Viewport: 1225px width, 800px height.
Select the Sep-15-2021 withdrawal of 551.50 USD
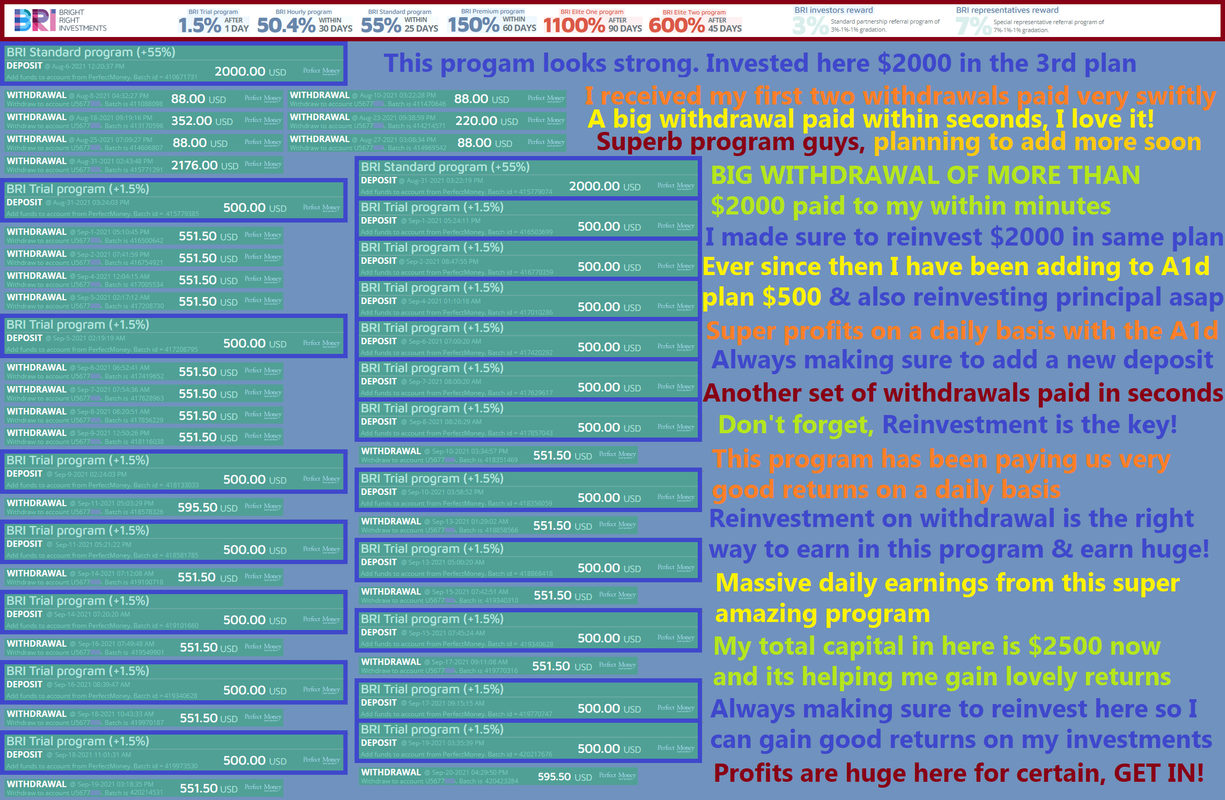498,595
